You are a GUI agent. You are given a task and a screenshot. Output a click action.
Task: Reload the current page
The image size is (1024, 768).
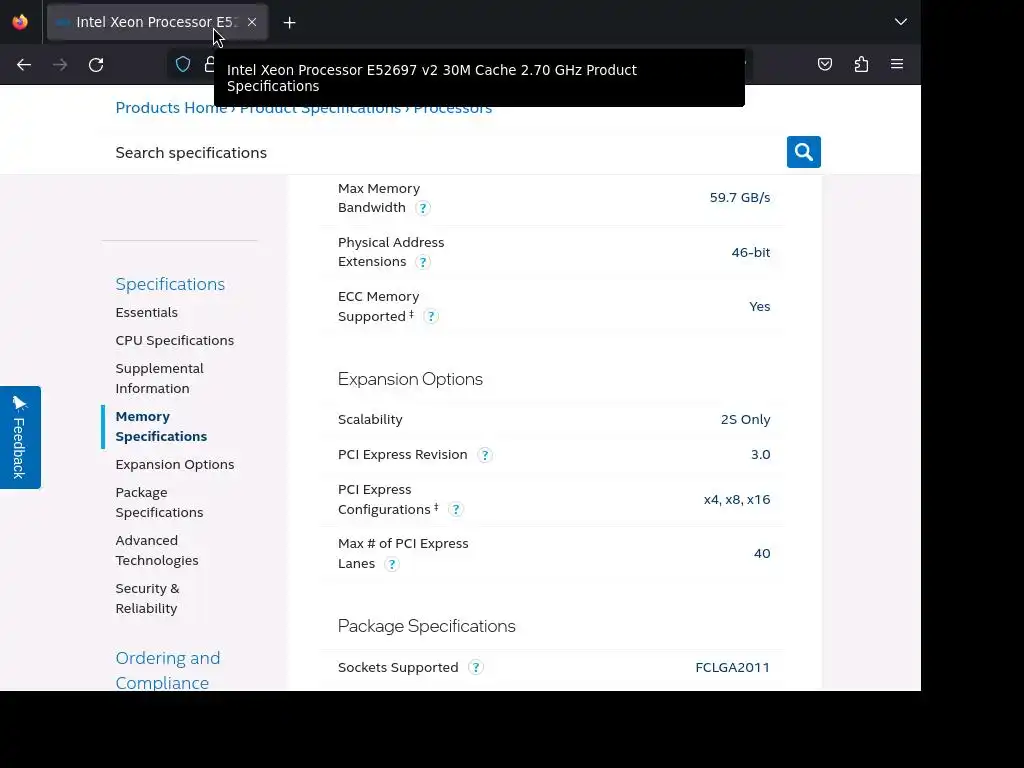click(96, 65)
